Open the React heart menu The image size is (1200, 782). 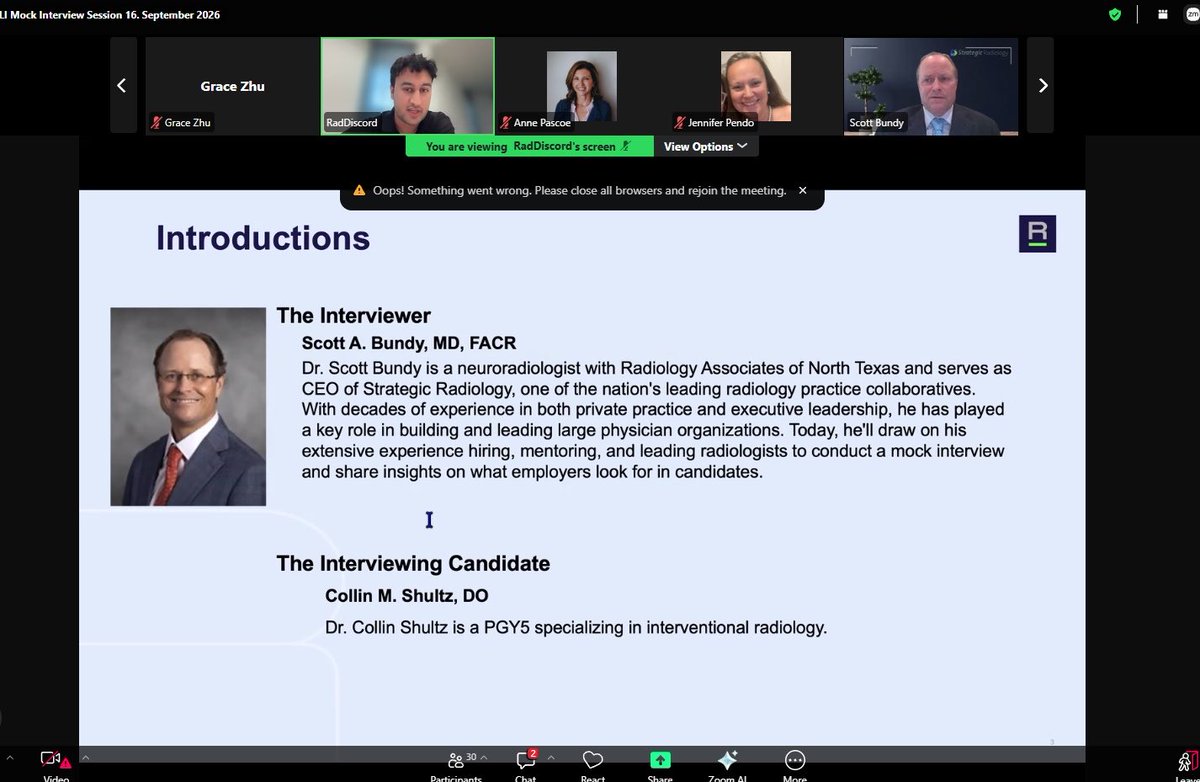click(593, 765)
